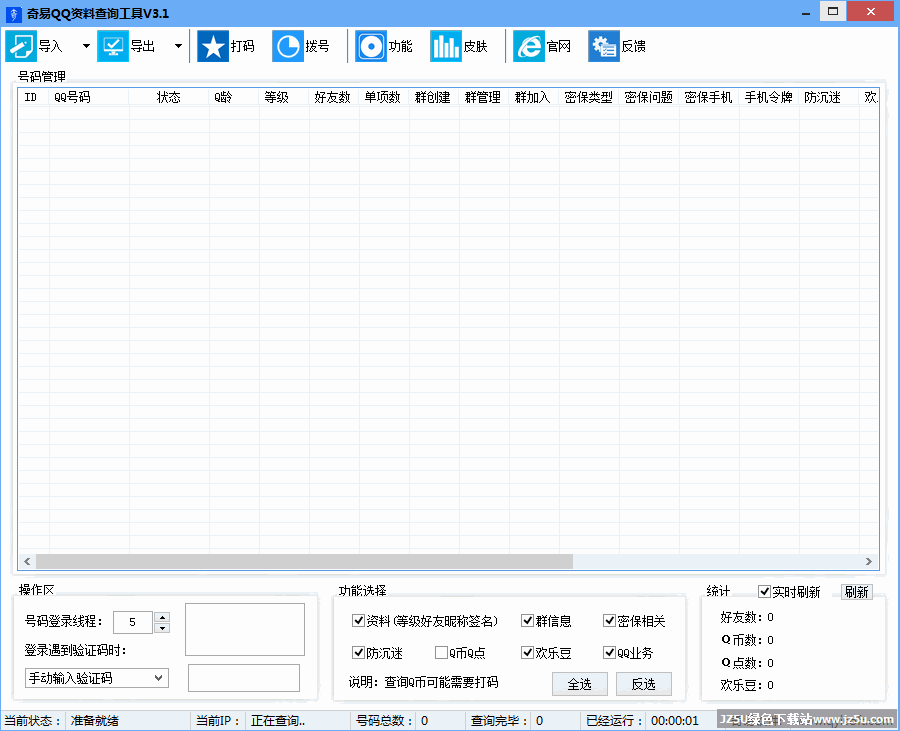Click the 全选 button

[x=580, y=684]
